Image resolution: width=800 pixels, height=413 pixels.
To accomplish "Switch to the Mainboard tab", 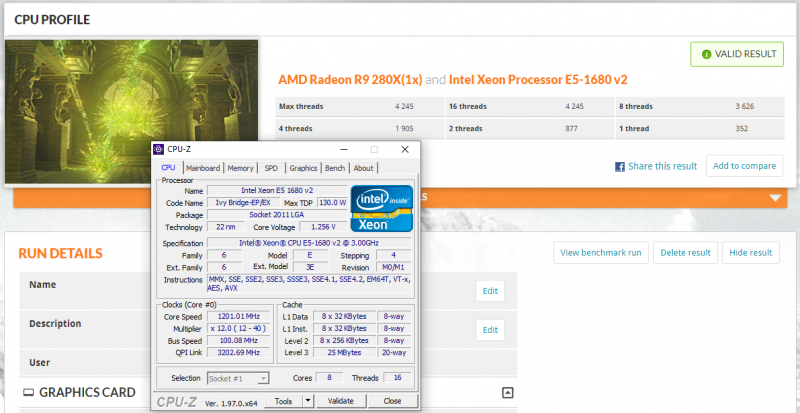I will tap(203, 168).
